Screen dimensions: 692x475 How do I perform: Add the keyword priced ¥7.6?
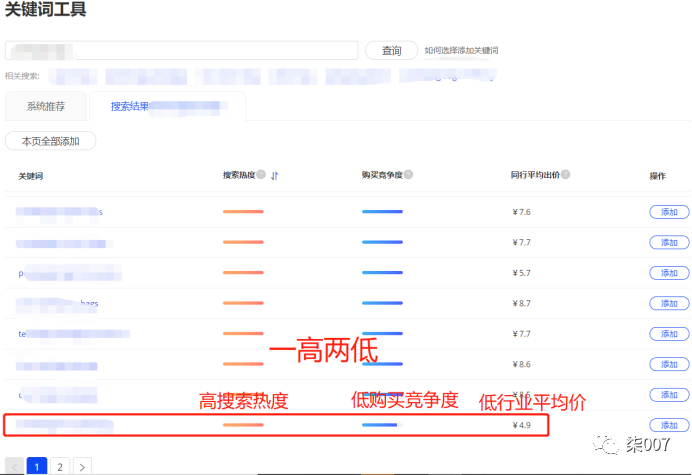click(669, 212)
